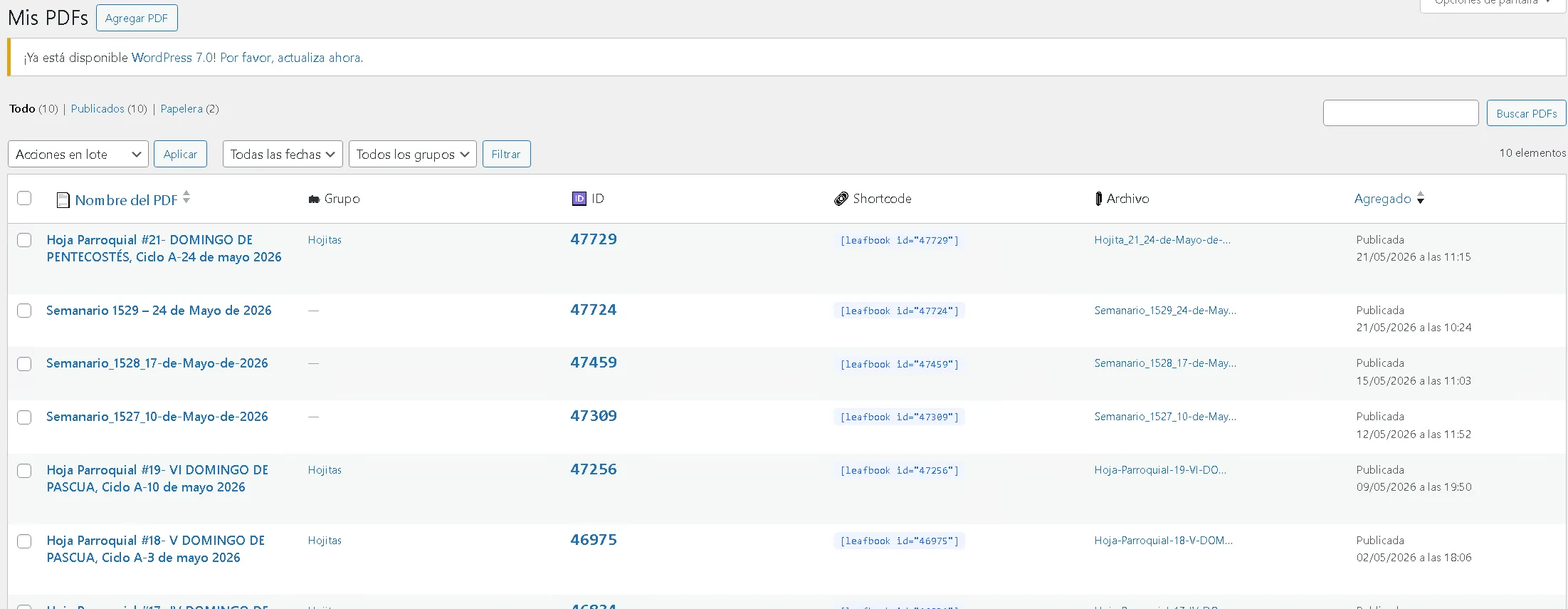Image resolution: width=1568 pixels, height=609 pixels.
Task: Focus the PDF search input field
Action: pyautogui.click(x=1401, y=113)
